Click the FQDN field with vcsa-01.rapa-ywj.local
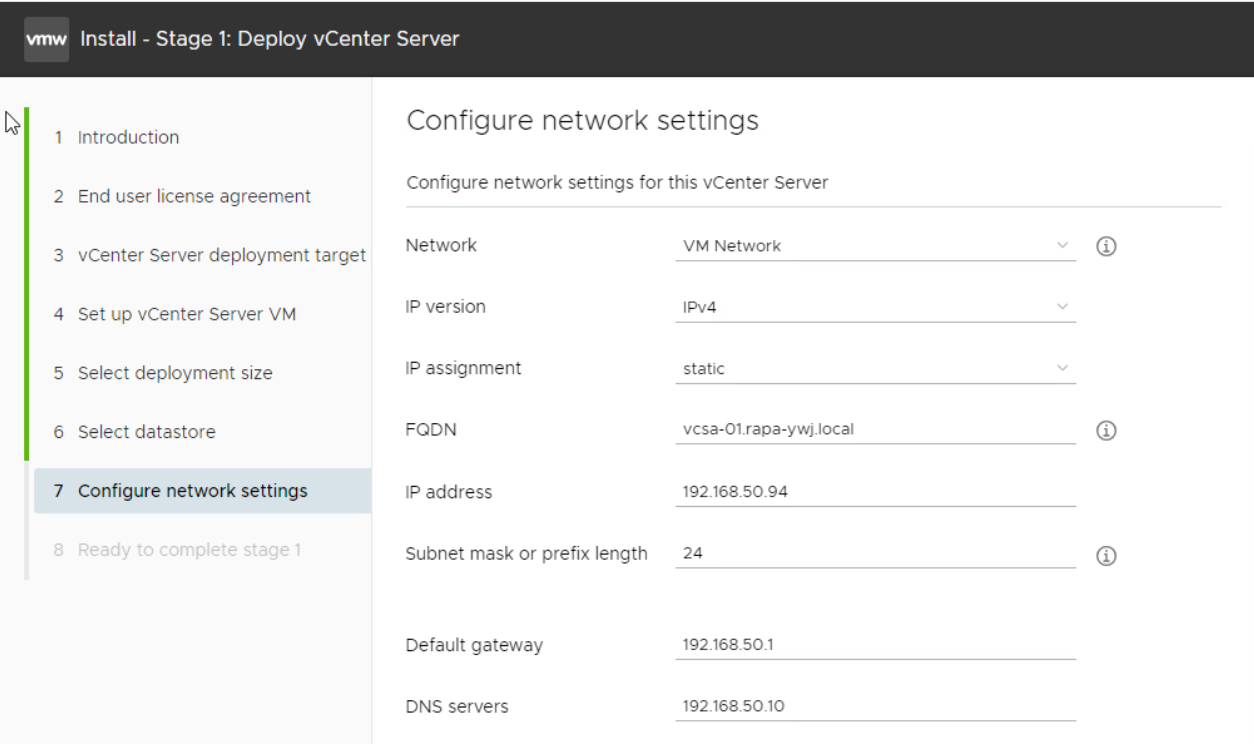 (x=875, y=430)
